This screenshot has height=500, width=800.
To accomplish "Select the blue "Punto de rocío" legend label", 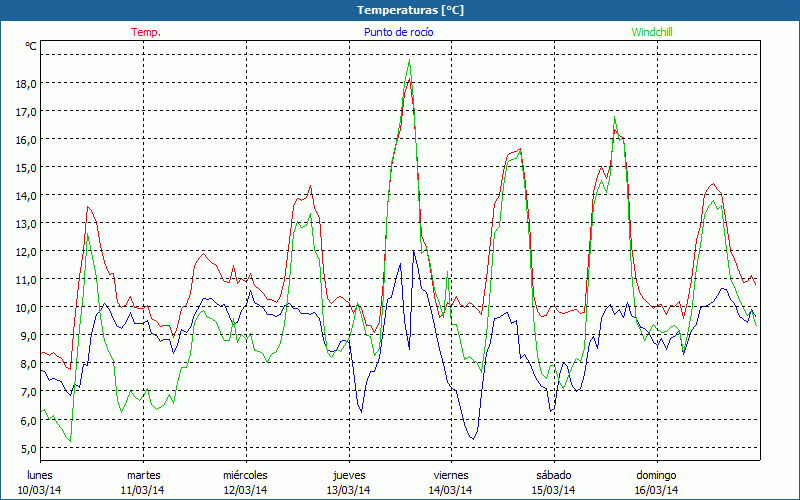I will [x=398, y=32].
